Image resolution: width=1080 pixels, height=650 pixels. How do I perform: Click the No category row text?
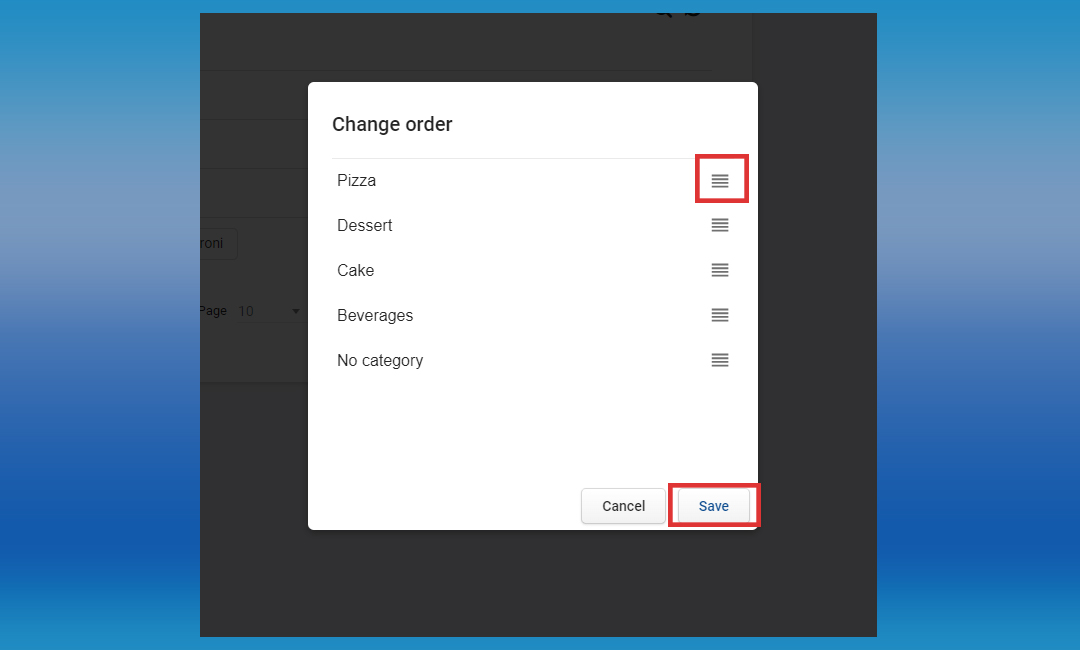point(380,361)
